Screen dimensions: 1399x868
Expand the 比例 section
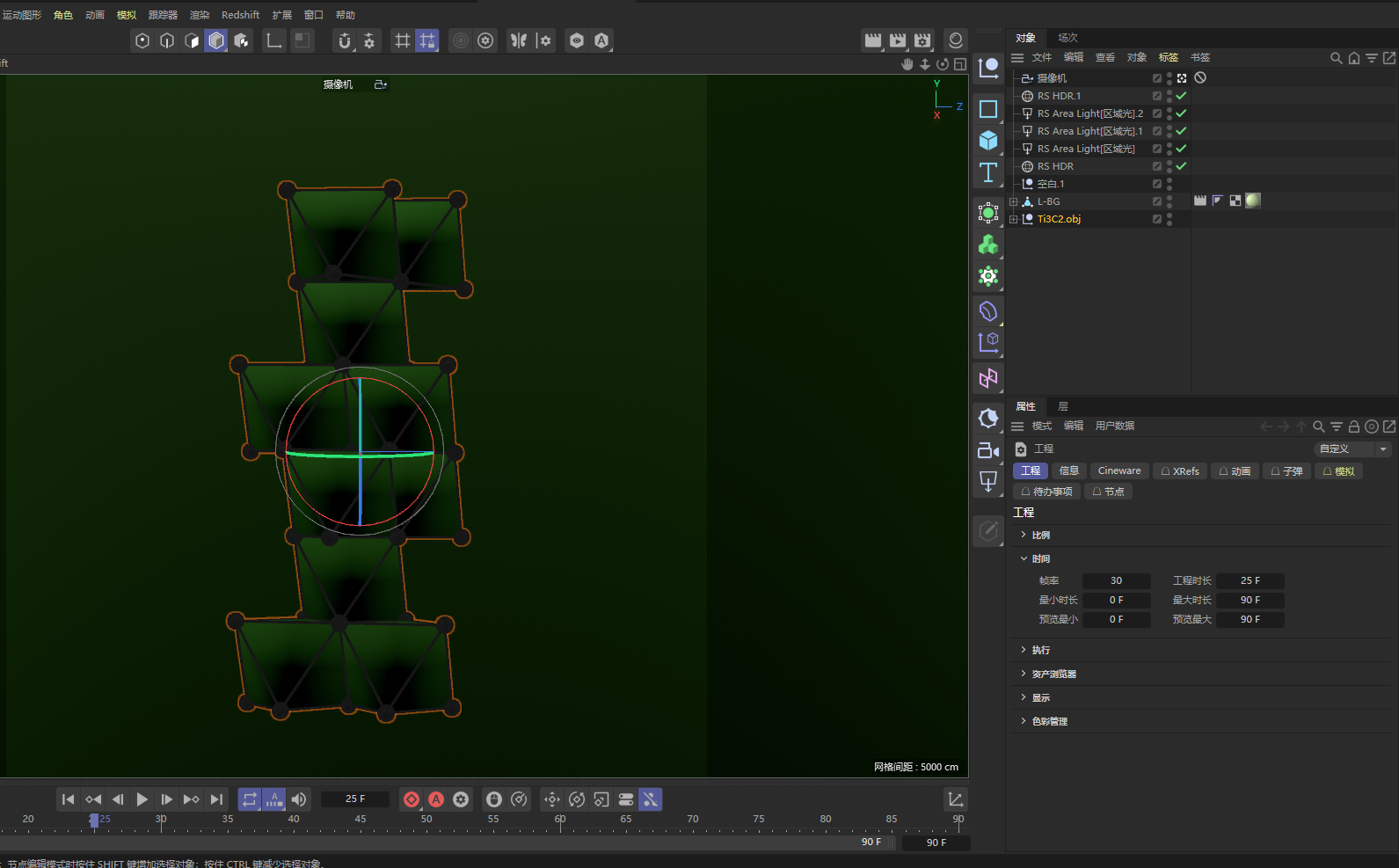pos(1024,535)
